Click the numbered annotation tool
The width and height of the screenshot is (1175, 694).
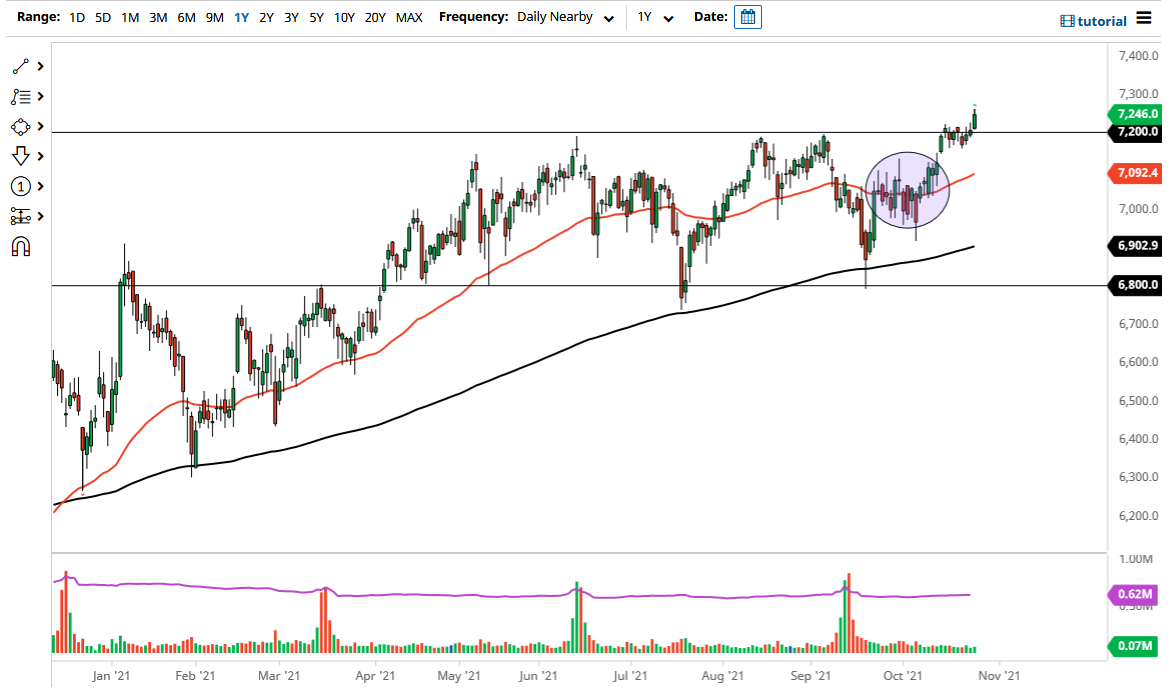20,186
